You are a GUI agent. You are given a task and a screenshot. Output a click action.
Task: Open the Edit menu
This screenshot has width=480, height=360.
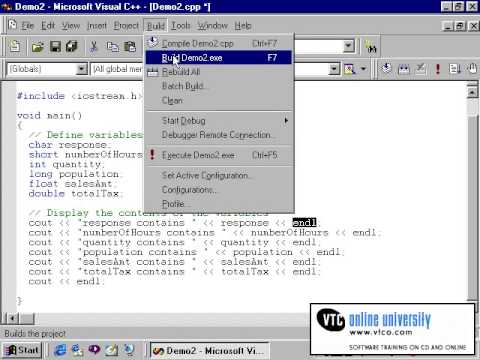click(48, 26)
